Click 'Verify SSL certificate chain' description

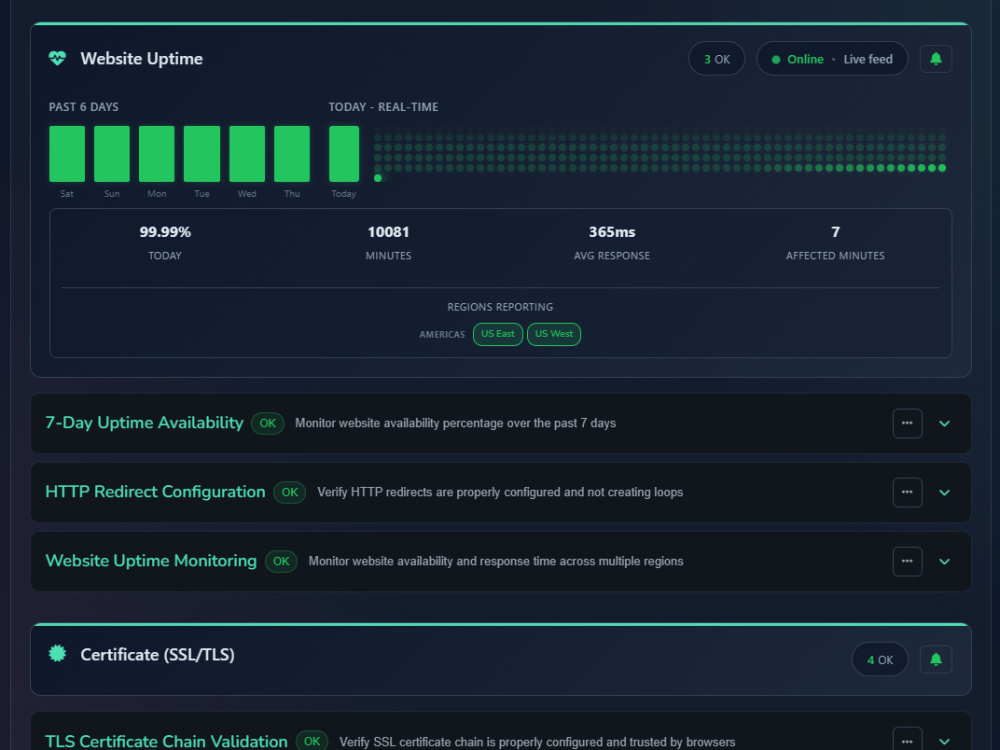(x=537, y=742)
